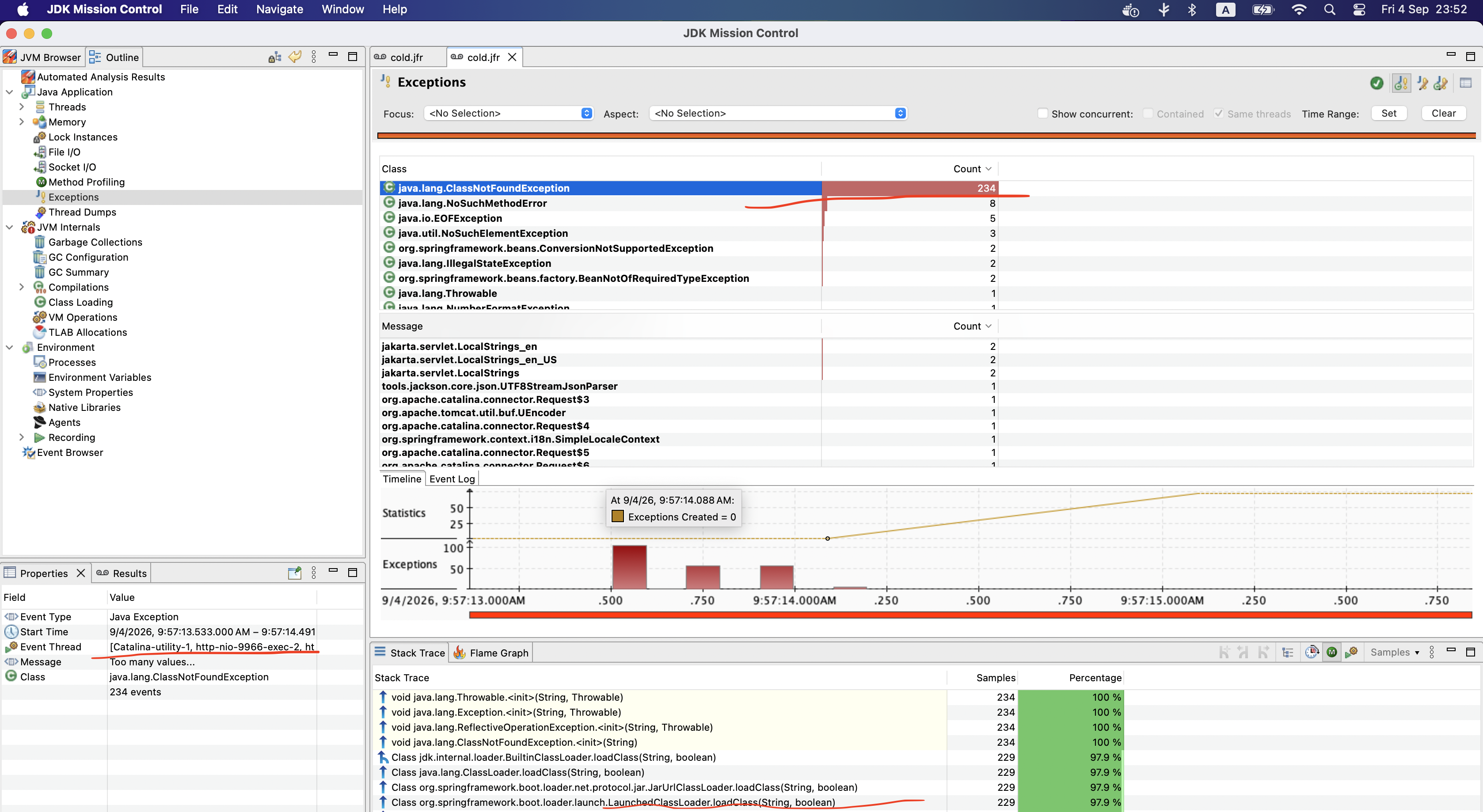Click the red range bar under the timeline
The width and height of the screenshot is (1483, 812).
point(970,615)
